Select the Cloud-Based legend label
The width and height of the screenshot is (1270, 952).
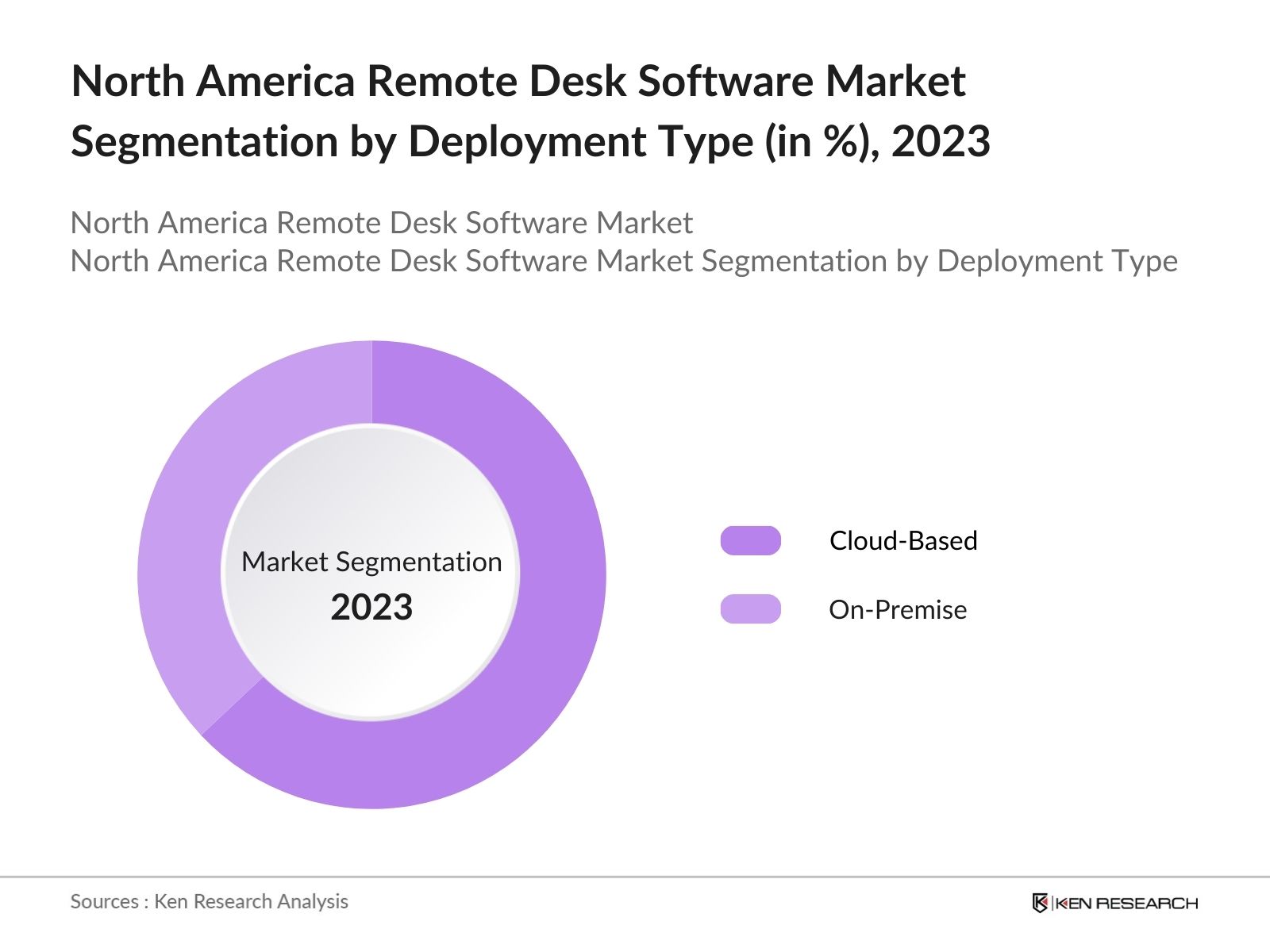coord(902,540)
